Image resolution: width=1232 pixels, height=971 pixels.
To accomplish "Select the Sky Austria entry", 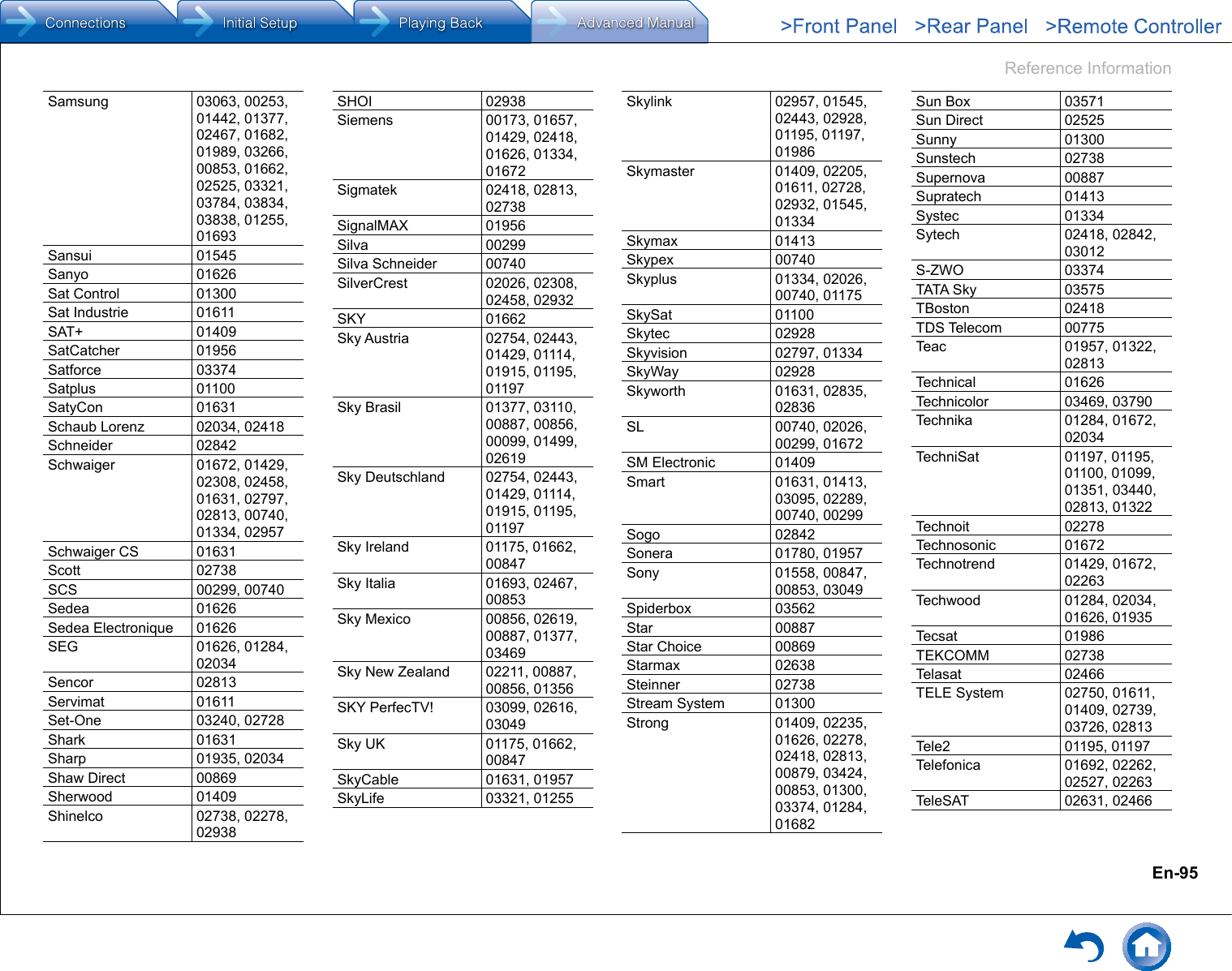I will (373, 338).
